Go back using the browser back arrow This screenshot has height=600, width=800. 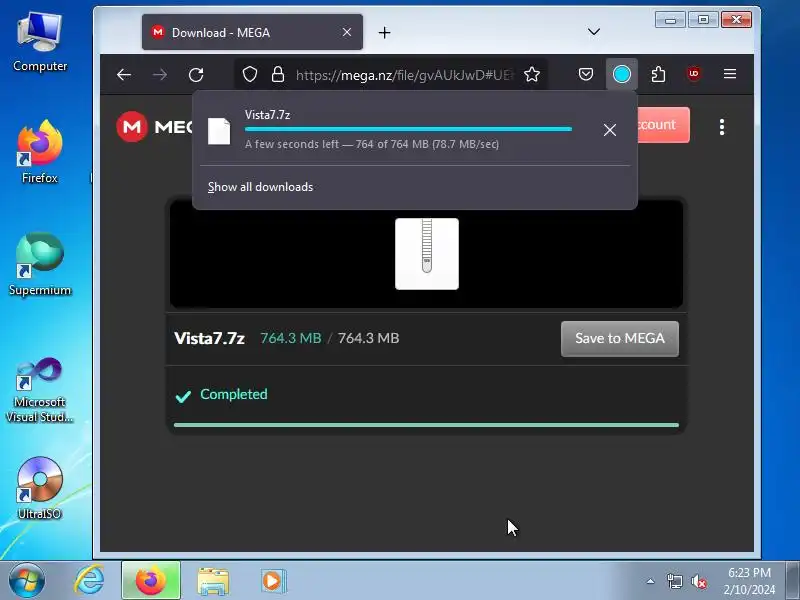(x=124, y=75)
